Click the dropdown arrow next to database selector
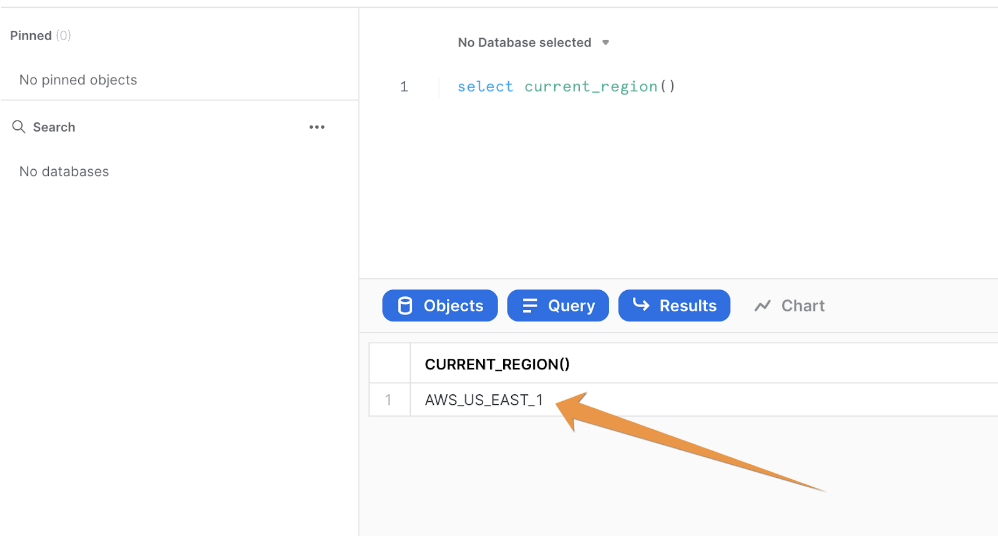The width and height of the screenshot is (998, 536). [x=605, y=43]
